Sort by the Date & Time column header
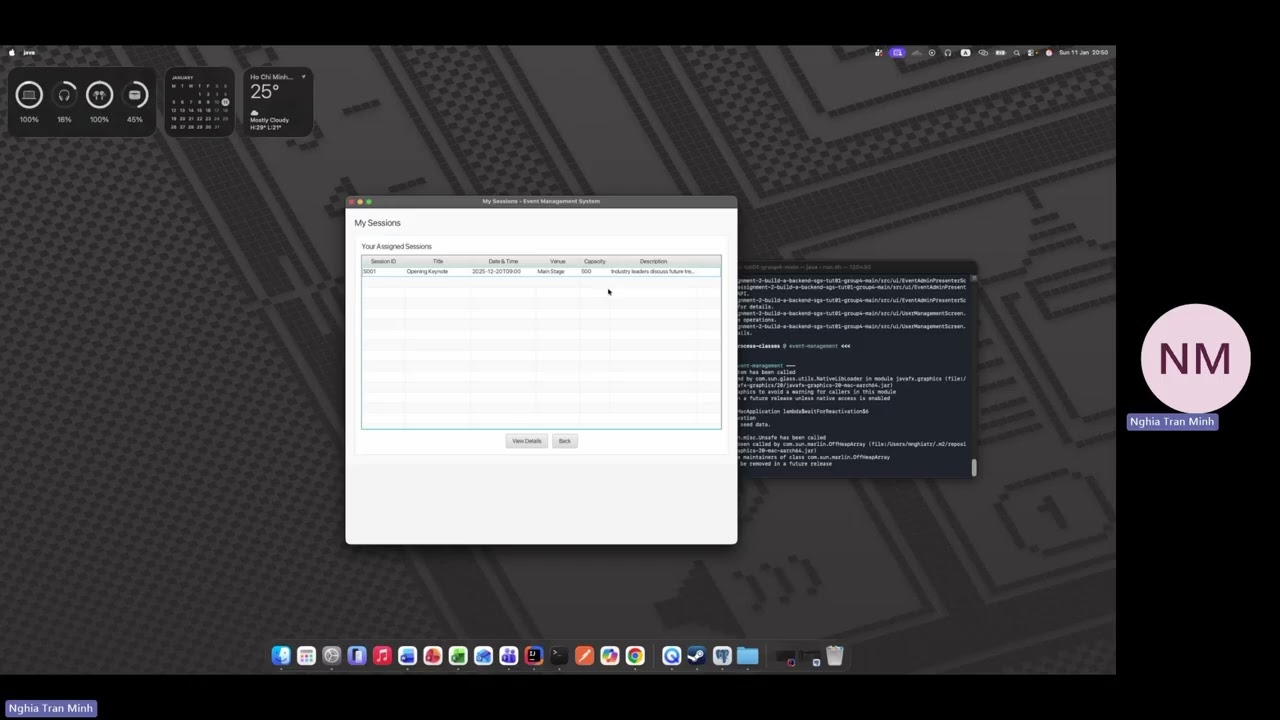Screen dimensions: 1280x720 click(503, 261)
